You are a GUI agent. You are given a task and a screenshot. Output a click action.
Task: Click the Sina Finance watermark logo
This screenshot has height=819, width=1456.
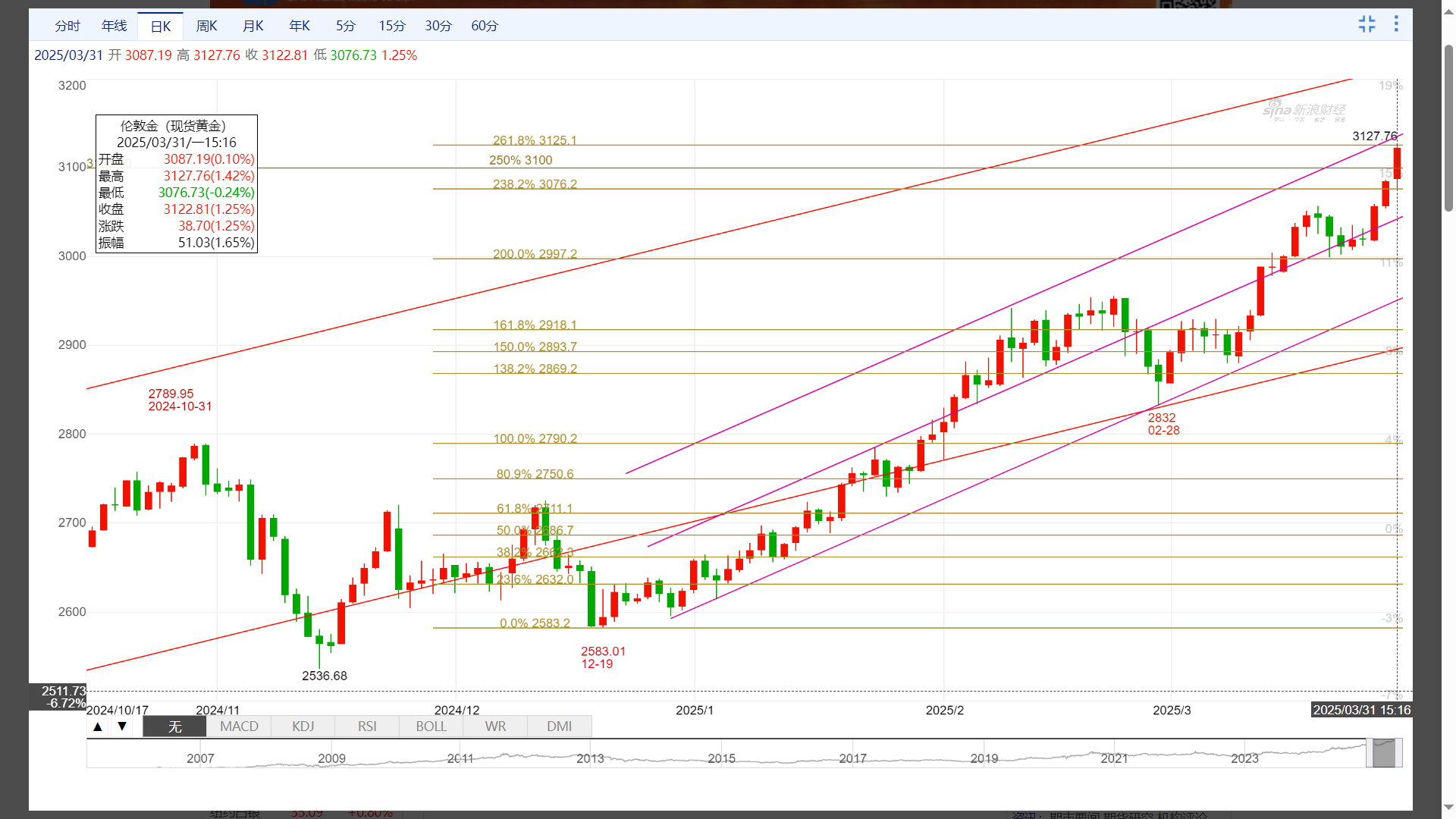coord(1304,111)
